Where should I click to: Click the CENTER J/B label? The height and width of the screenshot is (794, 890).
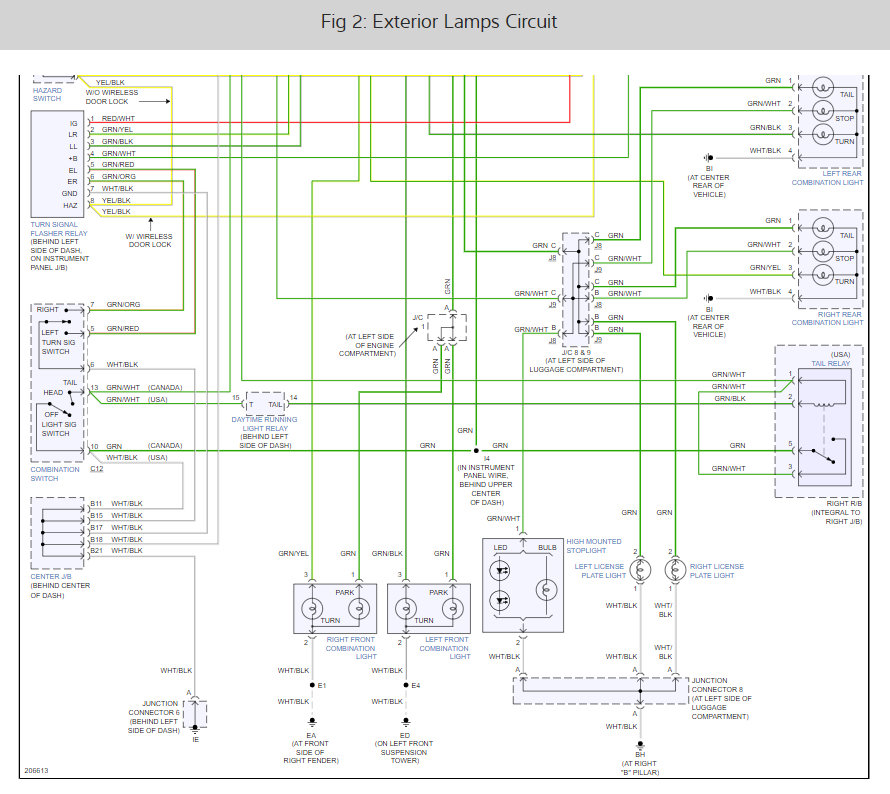coord(51,576)
